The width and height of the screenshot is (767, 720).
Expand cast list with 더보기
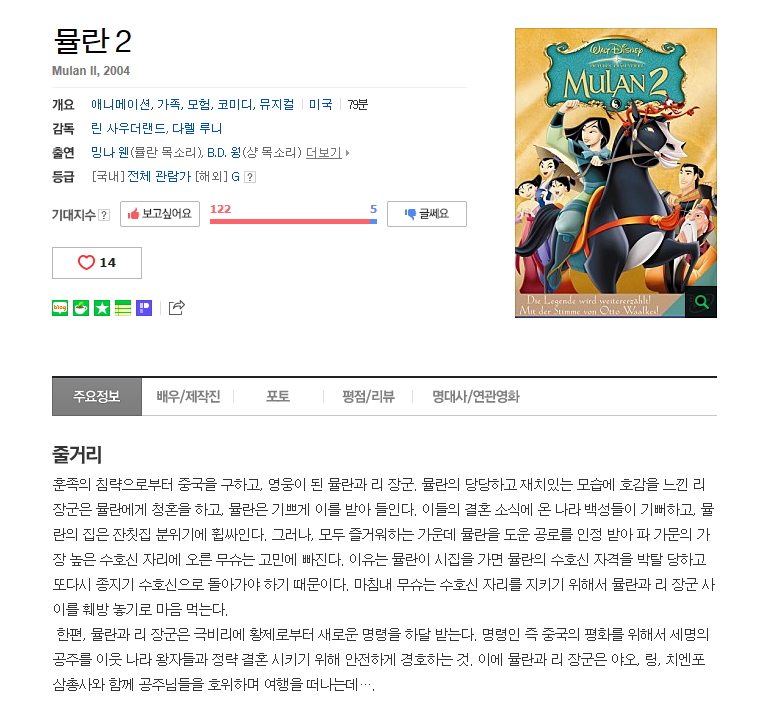327,153
